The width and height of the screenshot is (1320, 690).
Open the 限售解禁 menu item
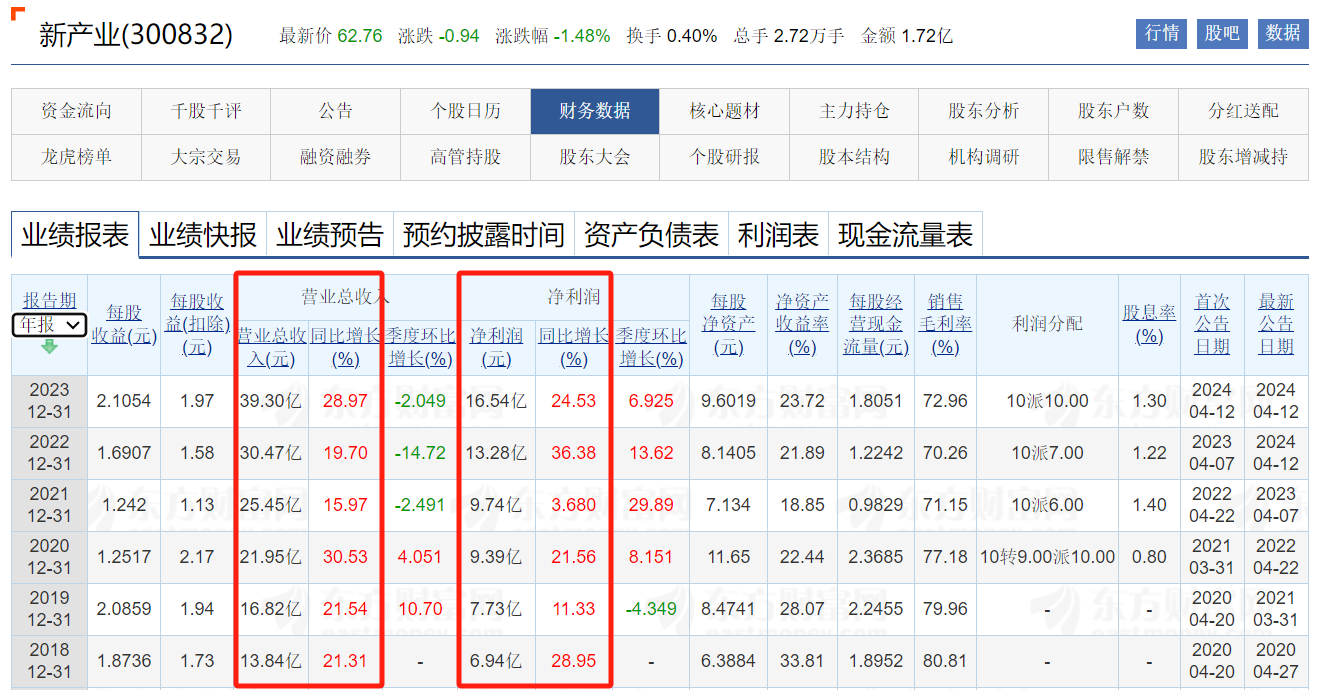[1114, 157]
